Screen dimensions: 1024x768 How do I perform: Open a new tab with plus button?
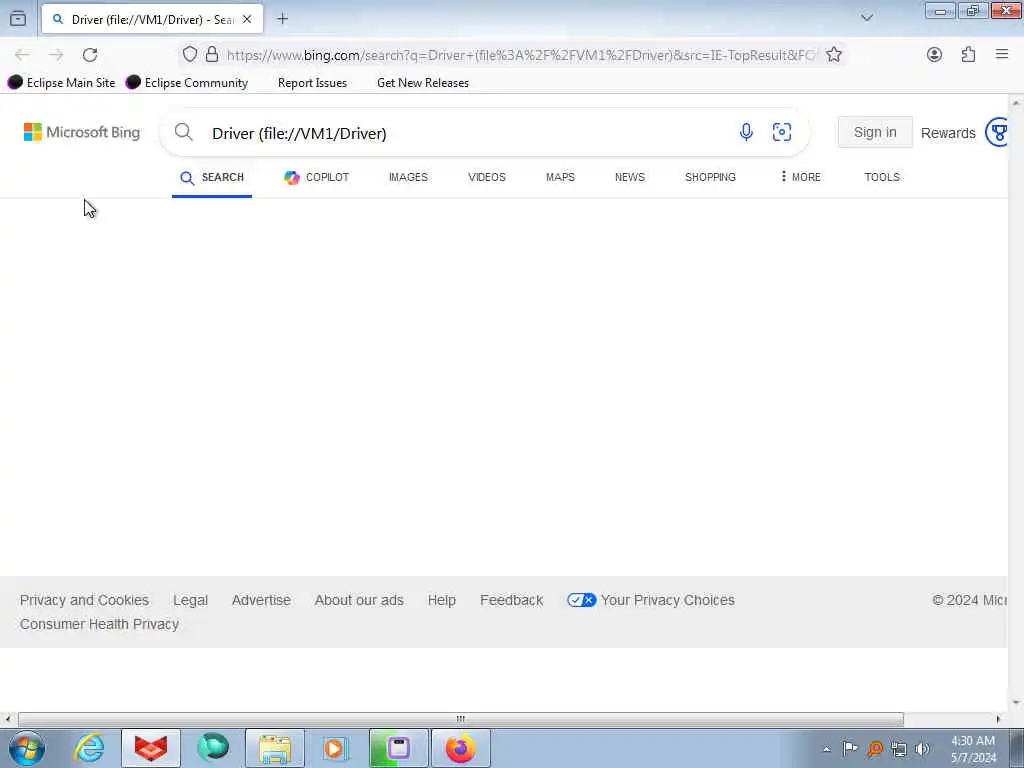pyautogui.click(x=282, y=19)
